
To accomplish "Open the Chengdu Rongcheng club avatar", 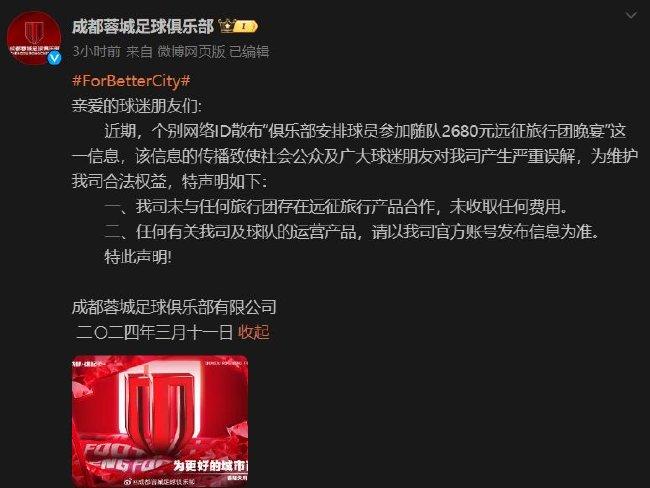I will 34,38.
